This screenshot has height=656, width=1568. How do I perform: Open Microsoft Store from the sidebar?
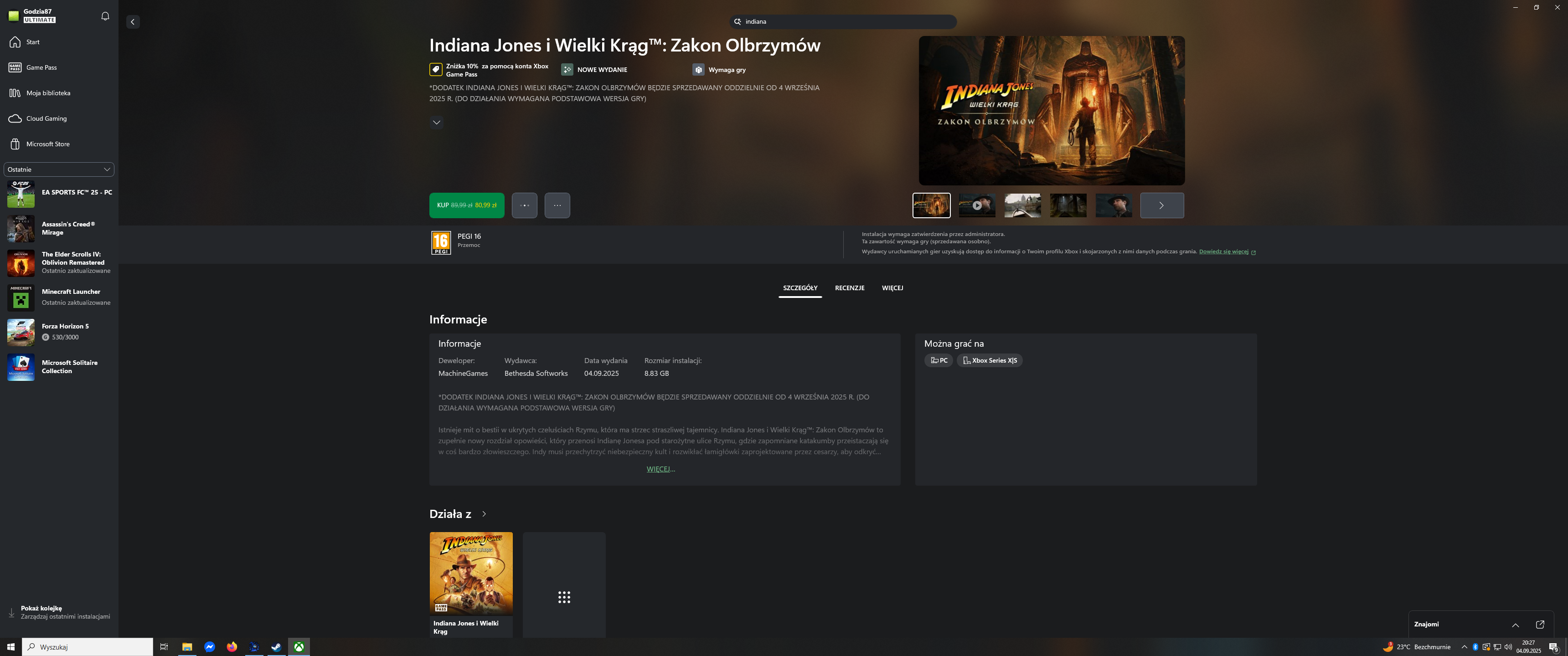coord(47,144)
